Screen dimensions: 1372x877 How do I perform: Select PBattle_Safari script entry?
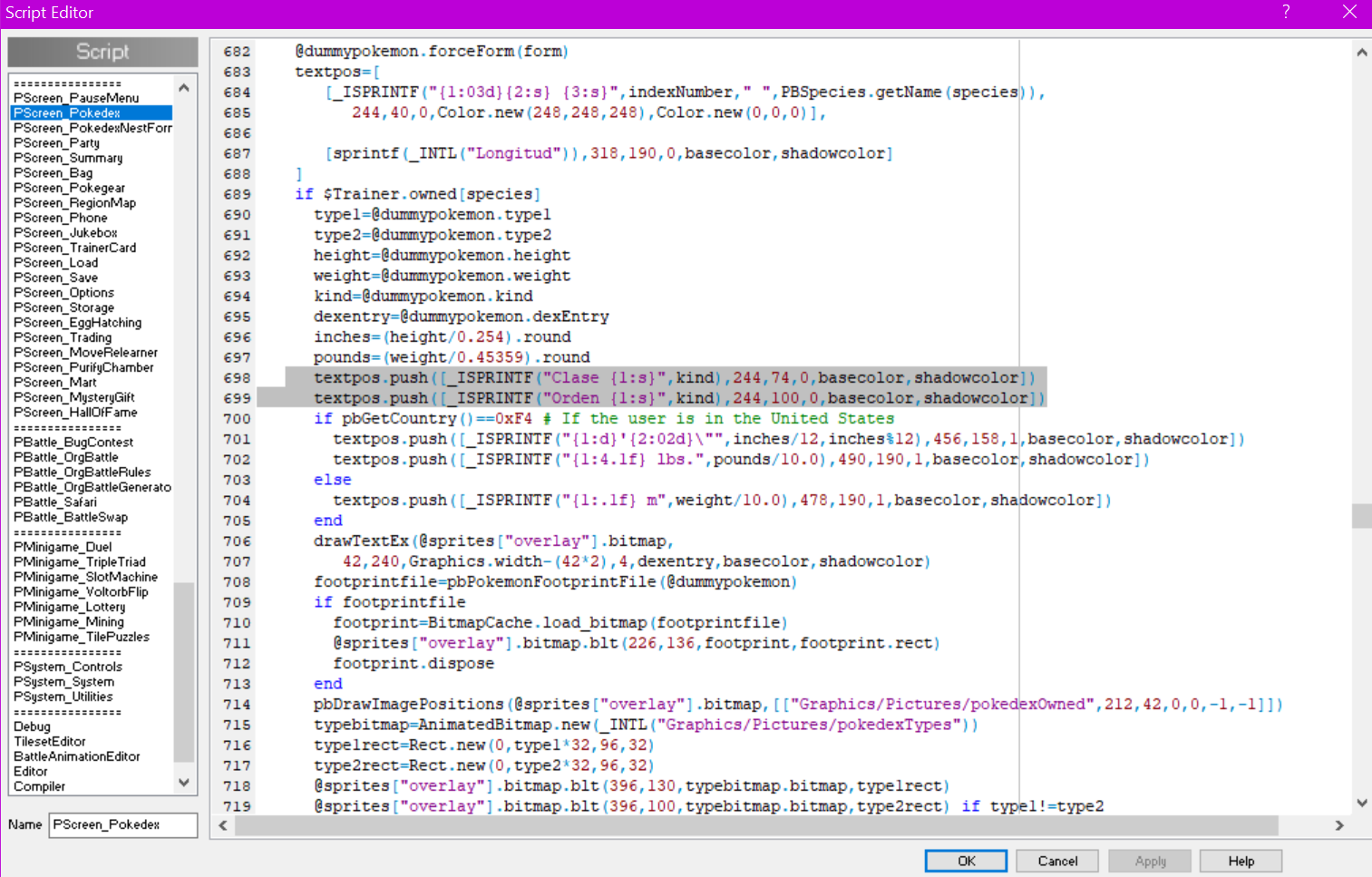[55, 502]
